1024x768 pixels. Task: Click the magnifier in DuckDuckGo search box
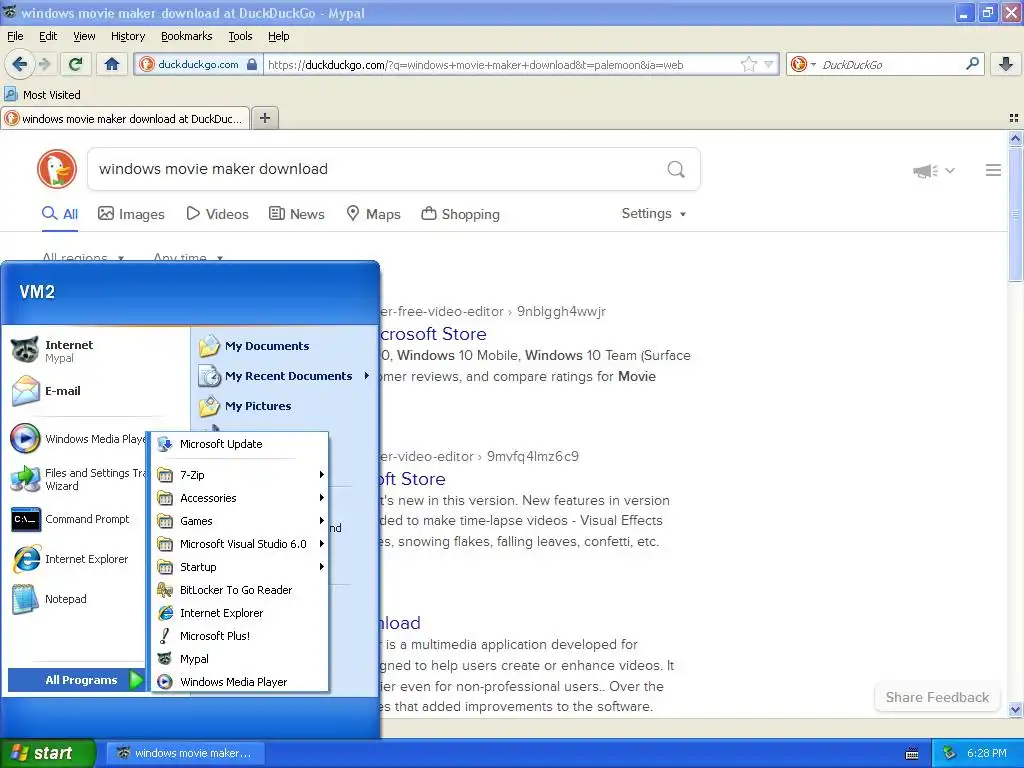(x=676, y=170)
